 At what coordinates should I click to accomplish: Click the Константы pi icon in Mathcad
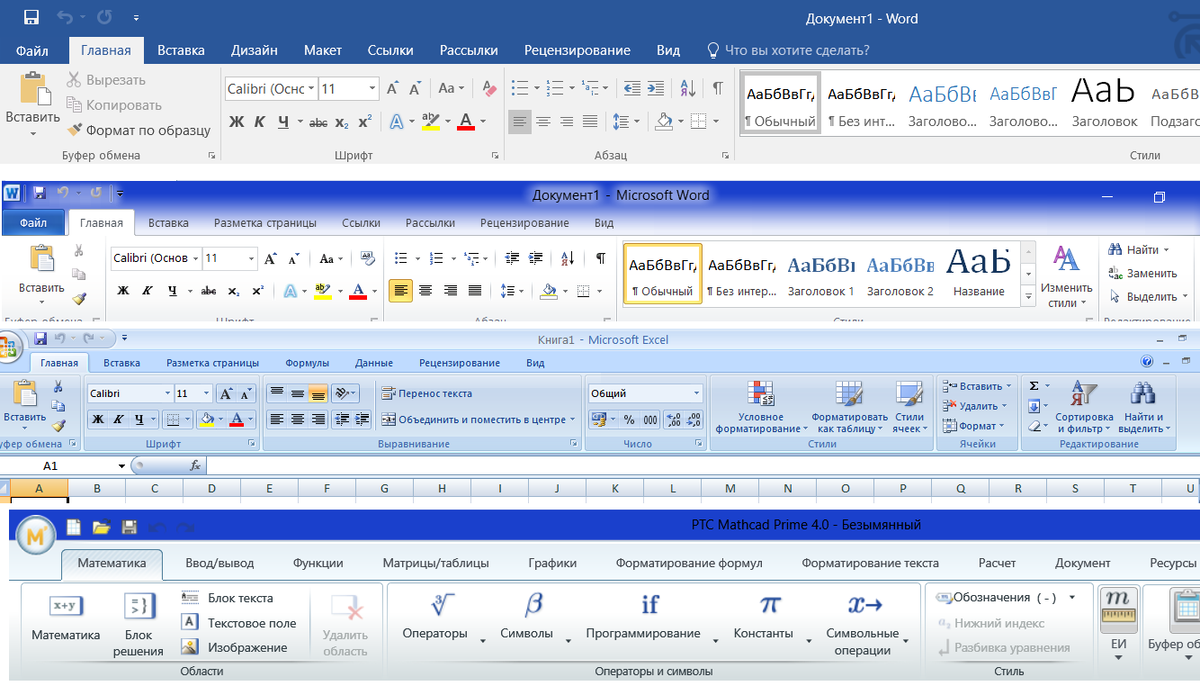point(769,605)
